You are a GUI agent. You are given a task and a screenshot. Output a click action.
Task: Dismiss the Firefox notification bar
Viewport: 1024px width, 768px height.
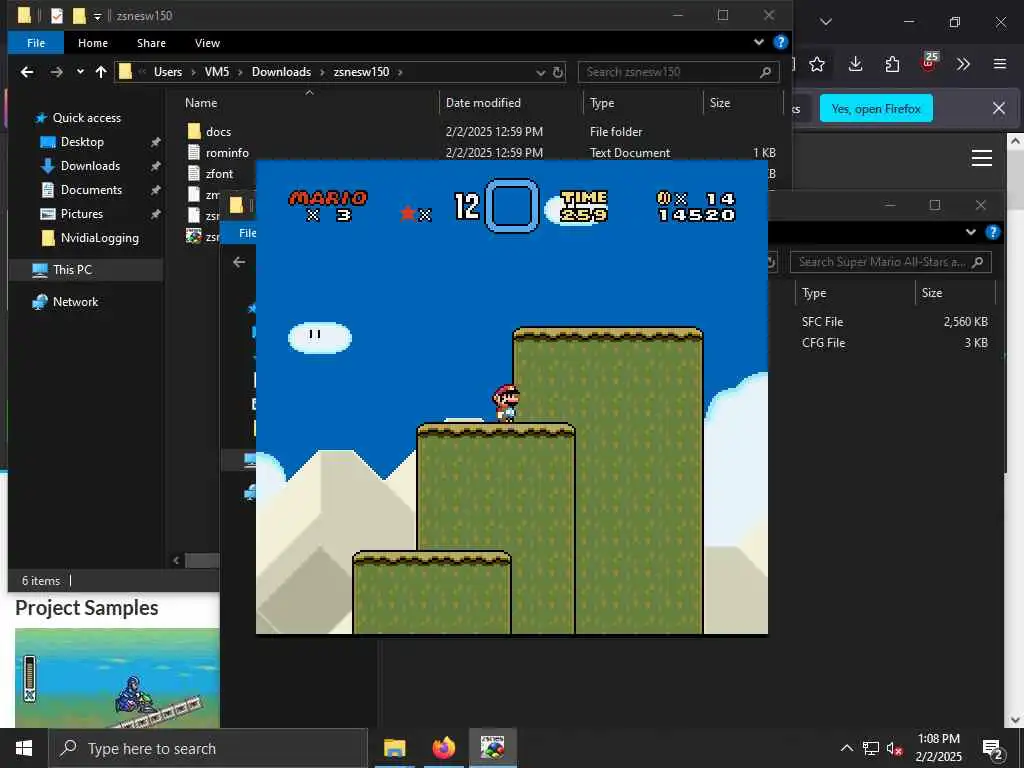[999, 108]
